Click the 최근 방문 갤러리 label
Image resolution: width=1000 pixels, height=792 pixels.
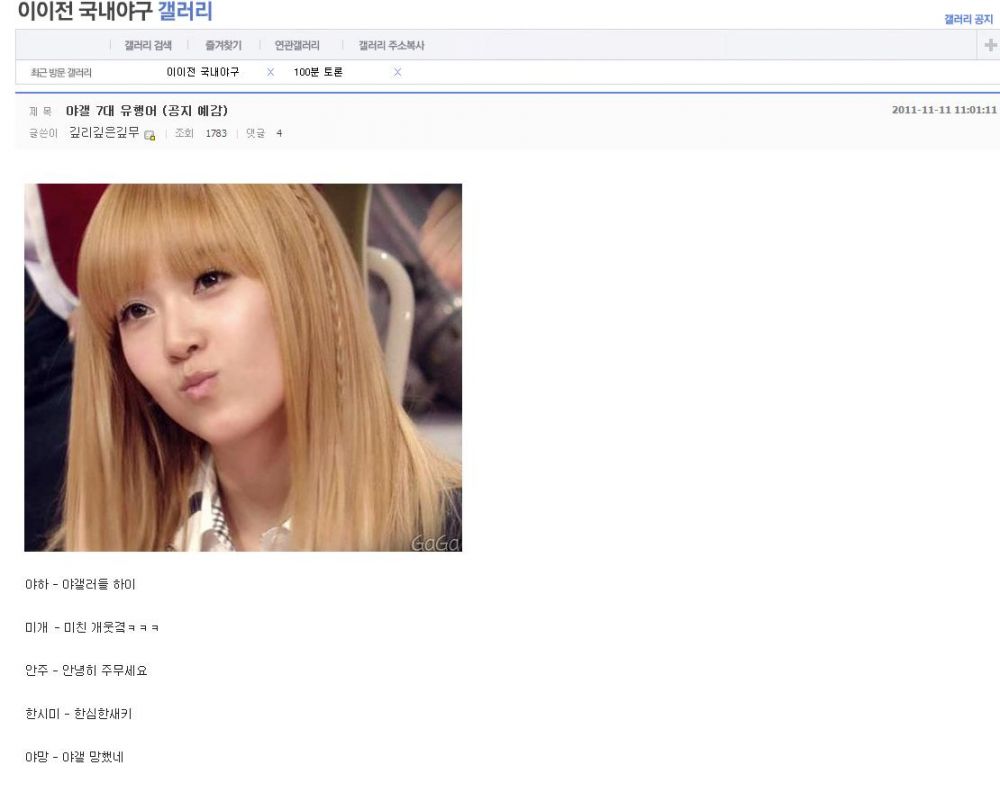[62, 73]
